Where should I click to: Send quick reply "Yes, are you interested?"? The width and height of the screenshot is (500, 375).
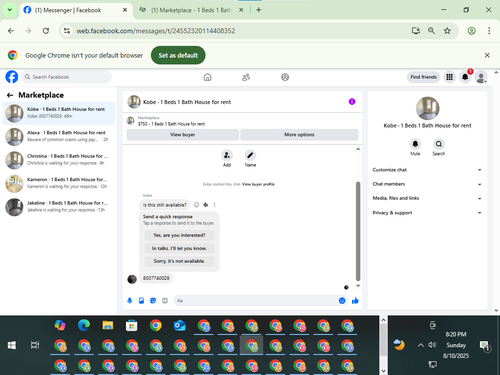(x=179, y=235)
